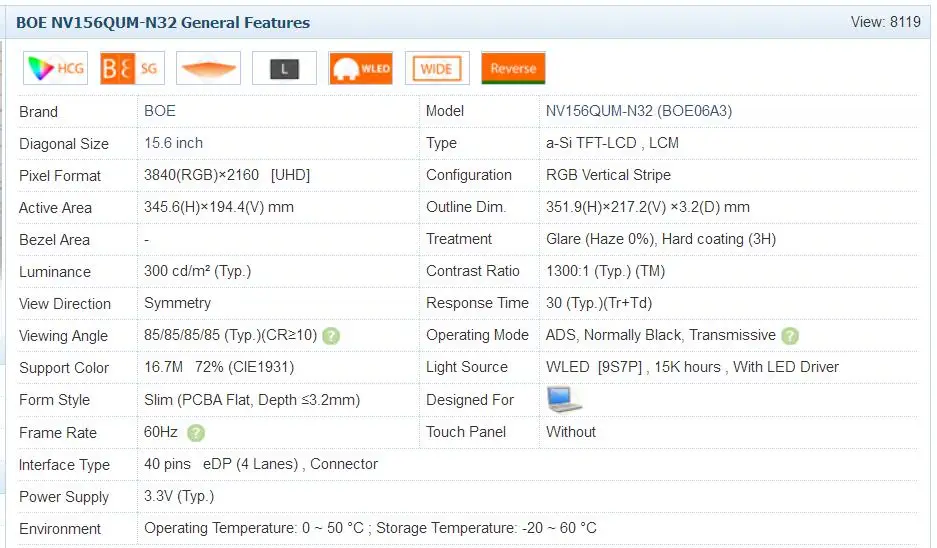Click the Luminance label
The image size is (937, 548).
click(x=55, y=272)
